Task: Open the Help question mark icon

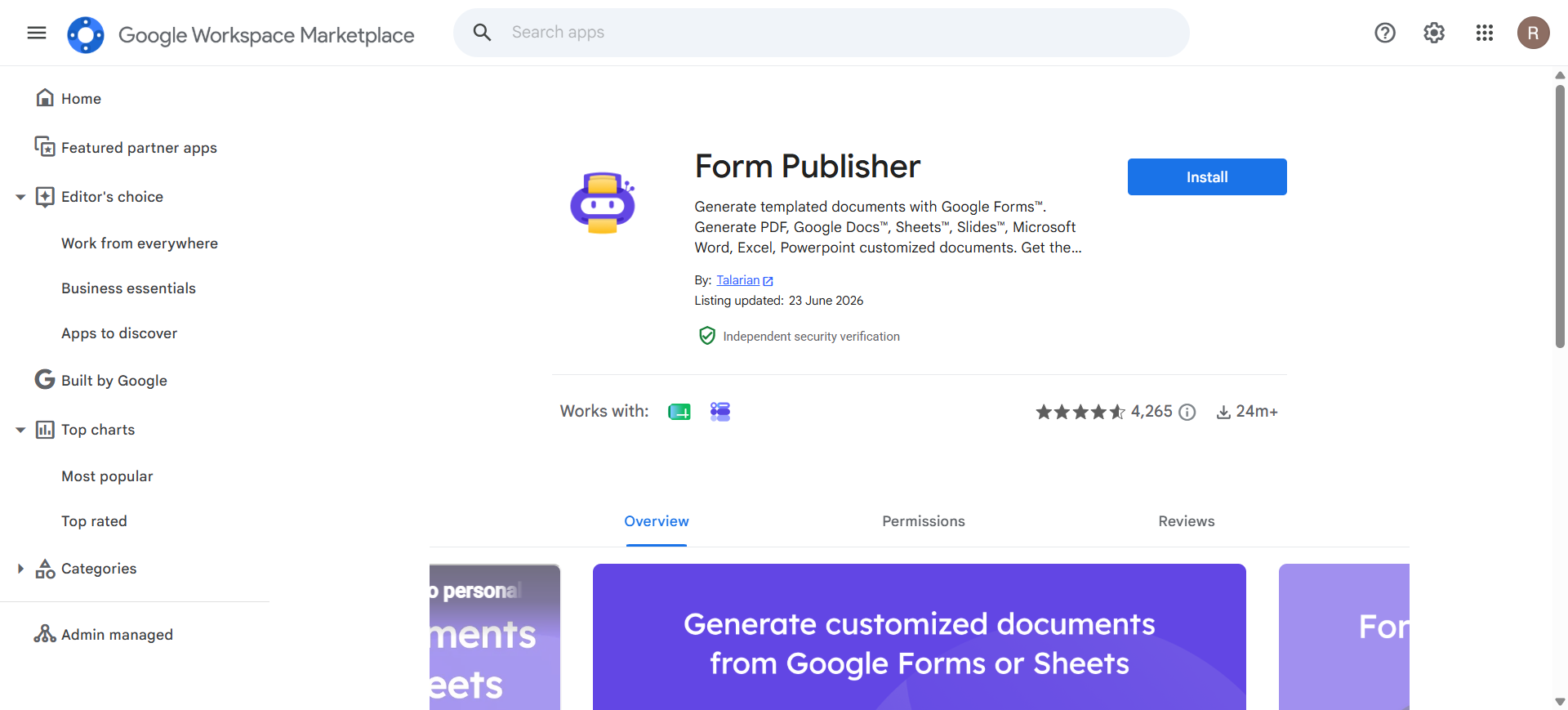Action: (x=1385, y=33)
